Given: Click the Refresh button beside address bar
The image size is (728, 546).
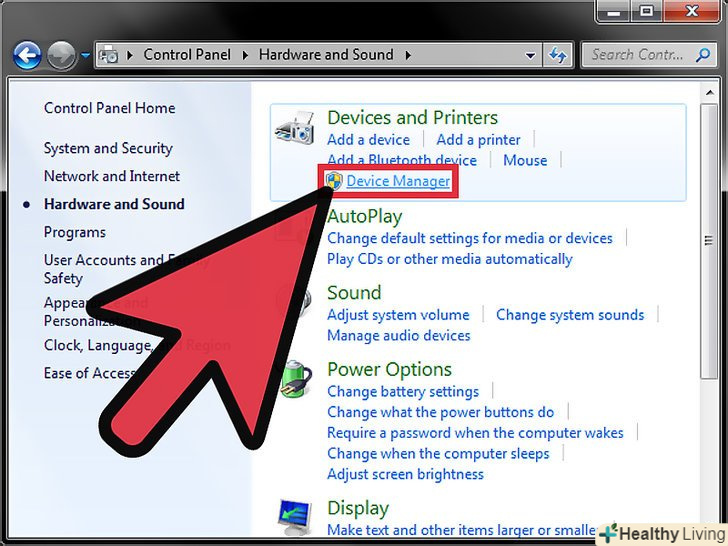Looking at the screenshot, I should [x=558, y=55].
